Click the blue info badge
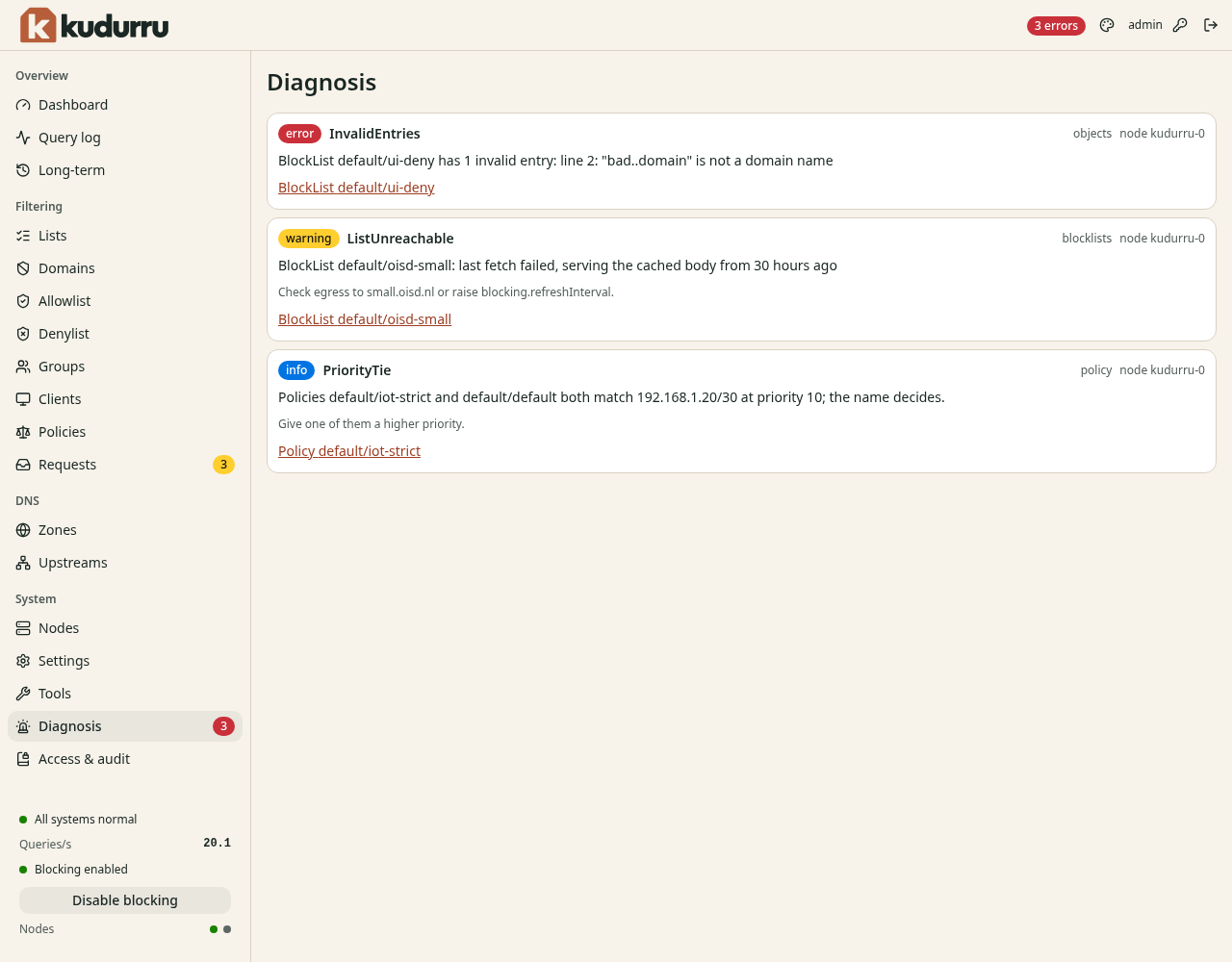1232x962 pixels. coord(296,370)
